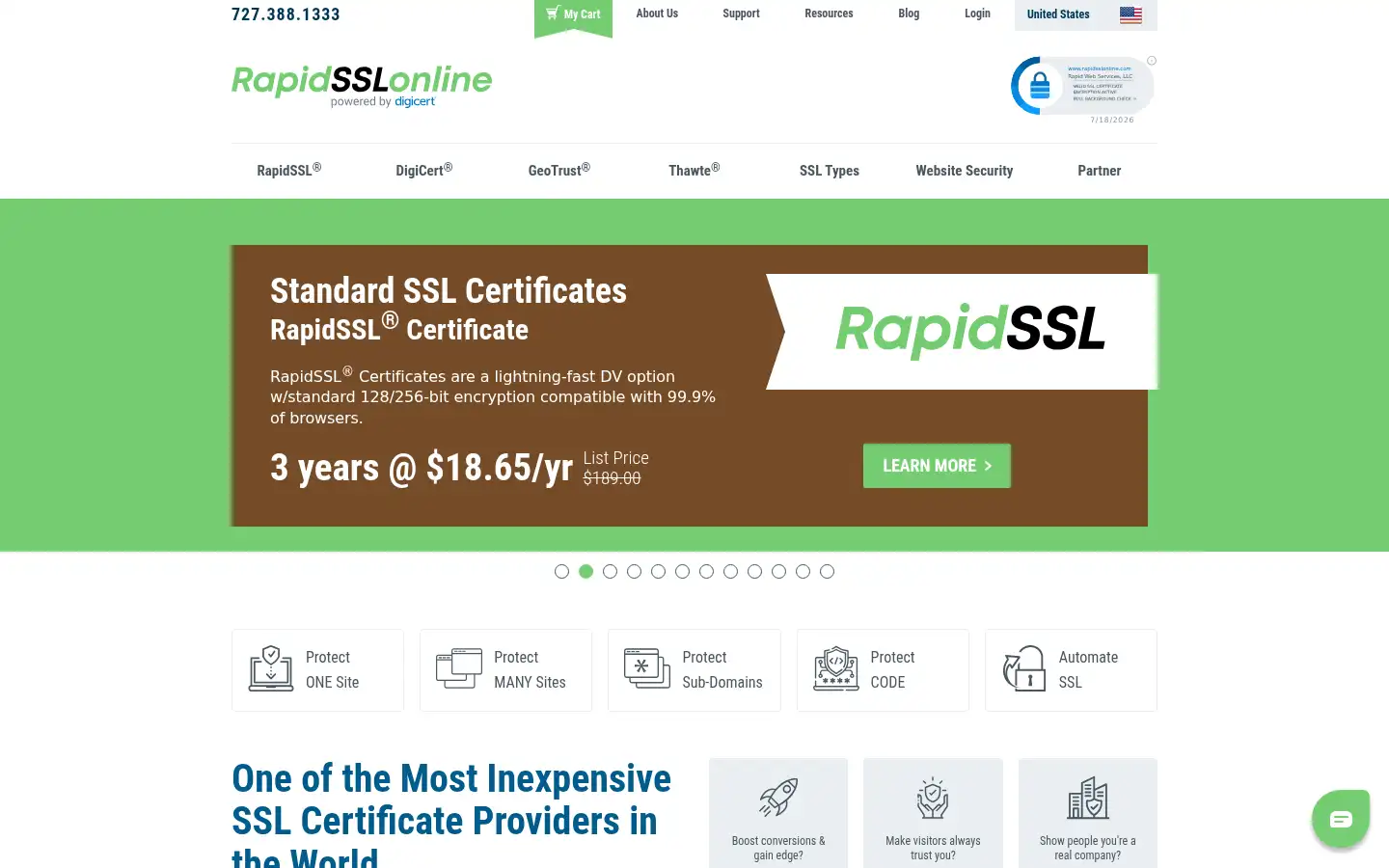This screenshot has width=1389, height=868.
Task: Open the United States region selector
Action: click(x=1086, y=14)
